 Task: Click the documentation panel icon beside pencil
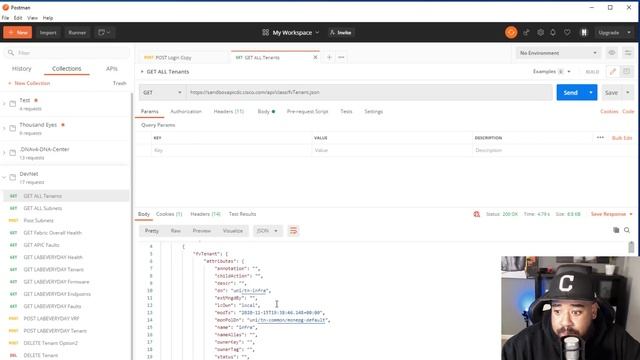(x=627, y=71)
